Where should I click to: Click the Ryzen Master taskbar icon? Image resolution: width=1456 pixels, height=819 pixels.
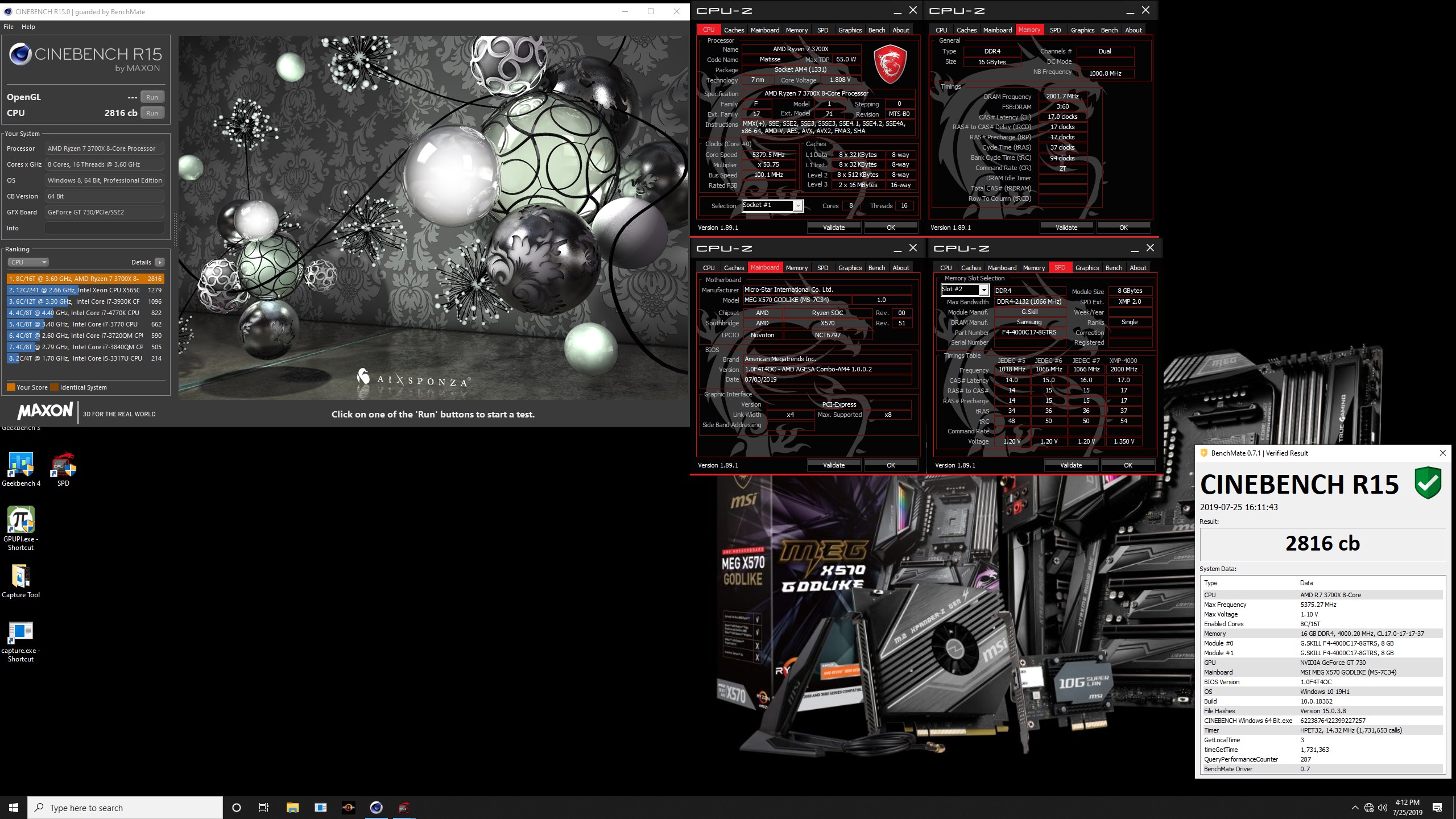(x=348, y=808)
